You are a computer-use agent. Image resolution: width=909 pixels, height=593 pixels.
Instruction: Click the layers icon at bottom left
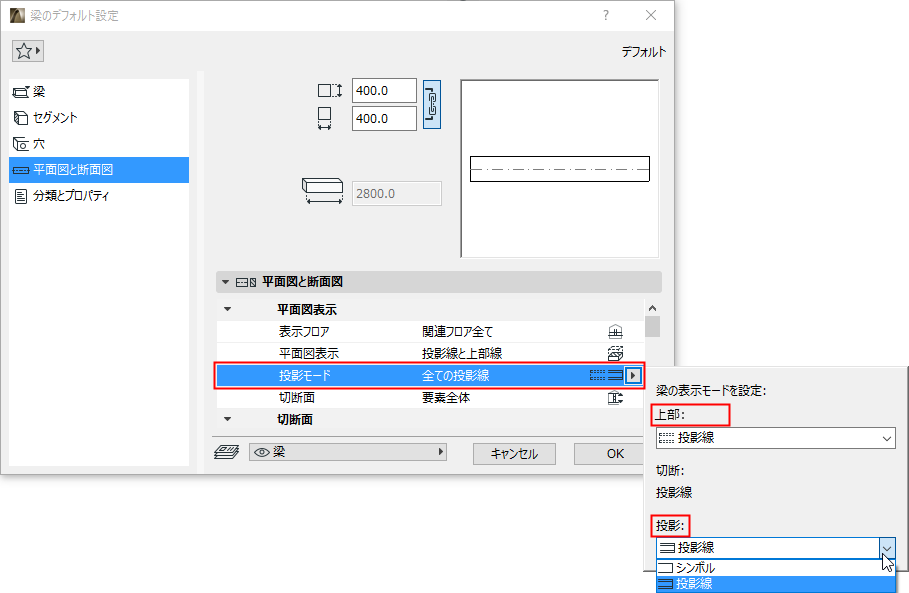tap(230, 453)
